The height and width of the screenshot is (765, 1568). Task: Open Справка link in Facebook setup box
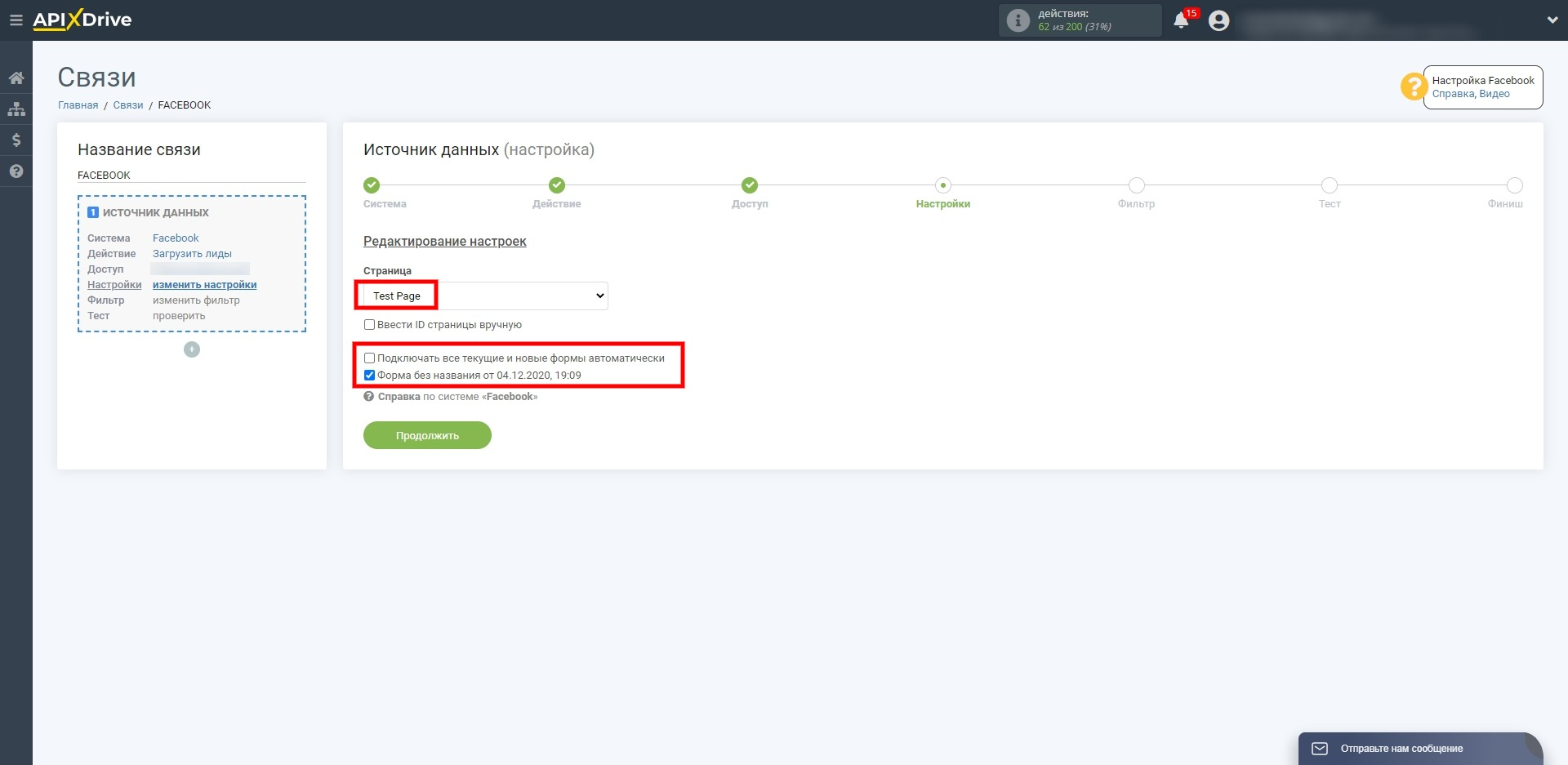point(1453,94)
